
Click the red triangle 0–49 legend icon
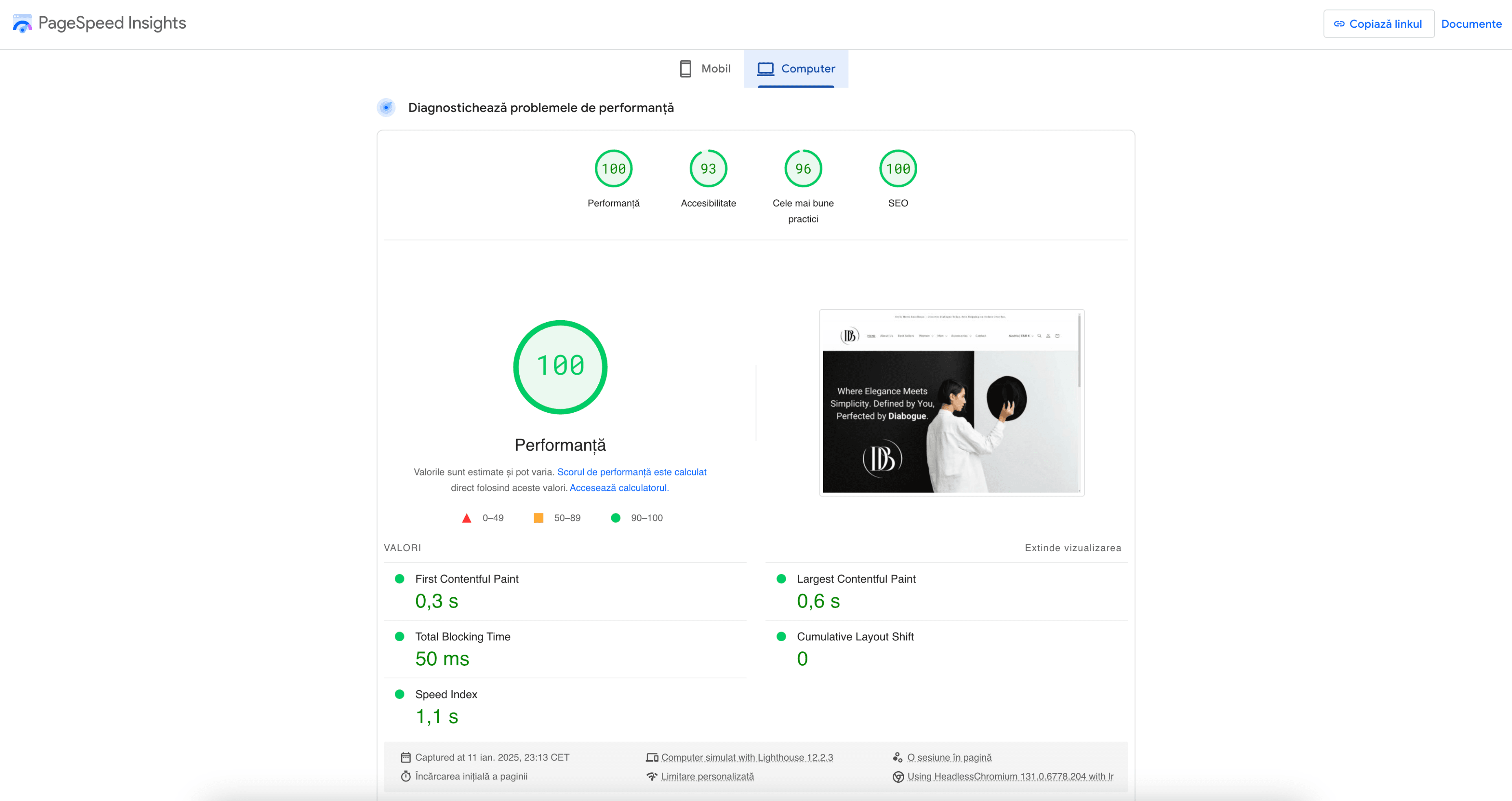tap(467, 518)
